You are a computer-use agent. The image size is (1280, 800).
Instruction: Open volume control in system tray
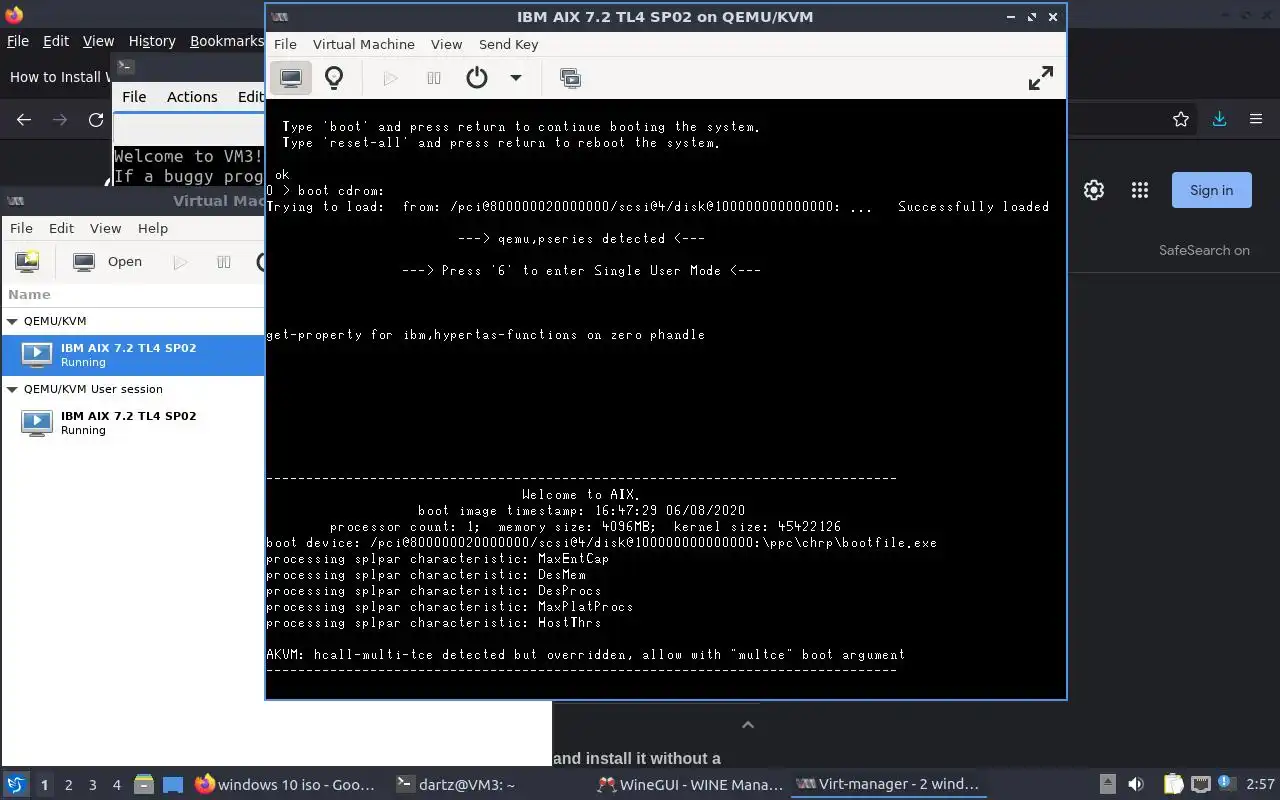[x=1136, y=784]
